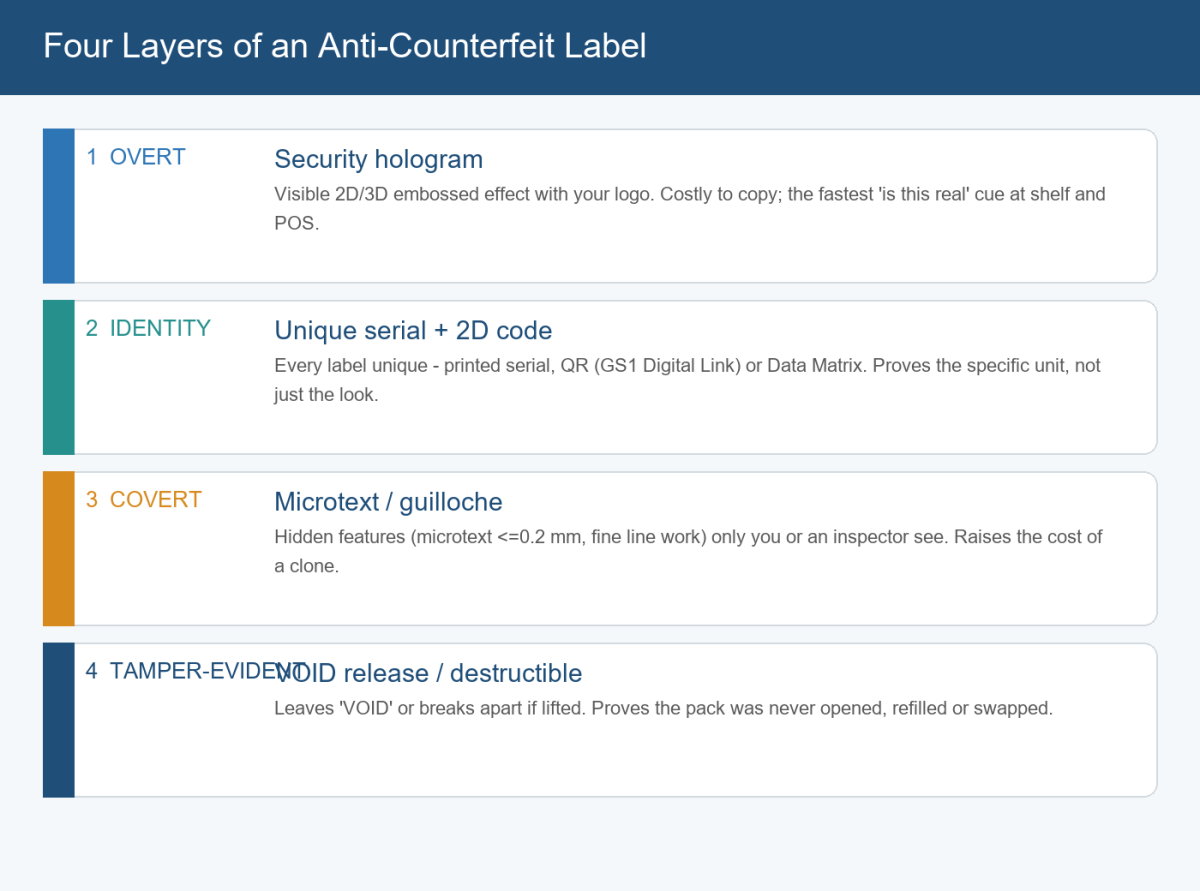
Task: Select the "Unique serial + 2D code" heading
Action: (x=413, y=330)
